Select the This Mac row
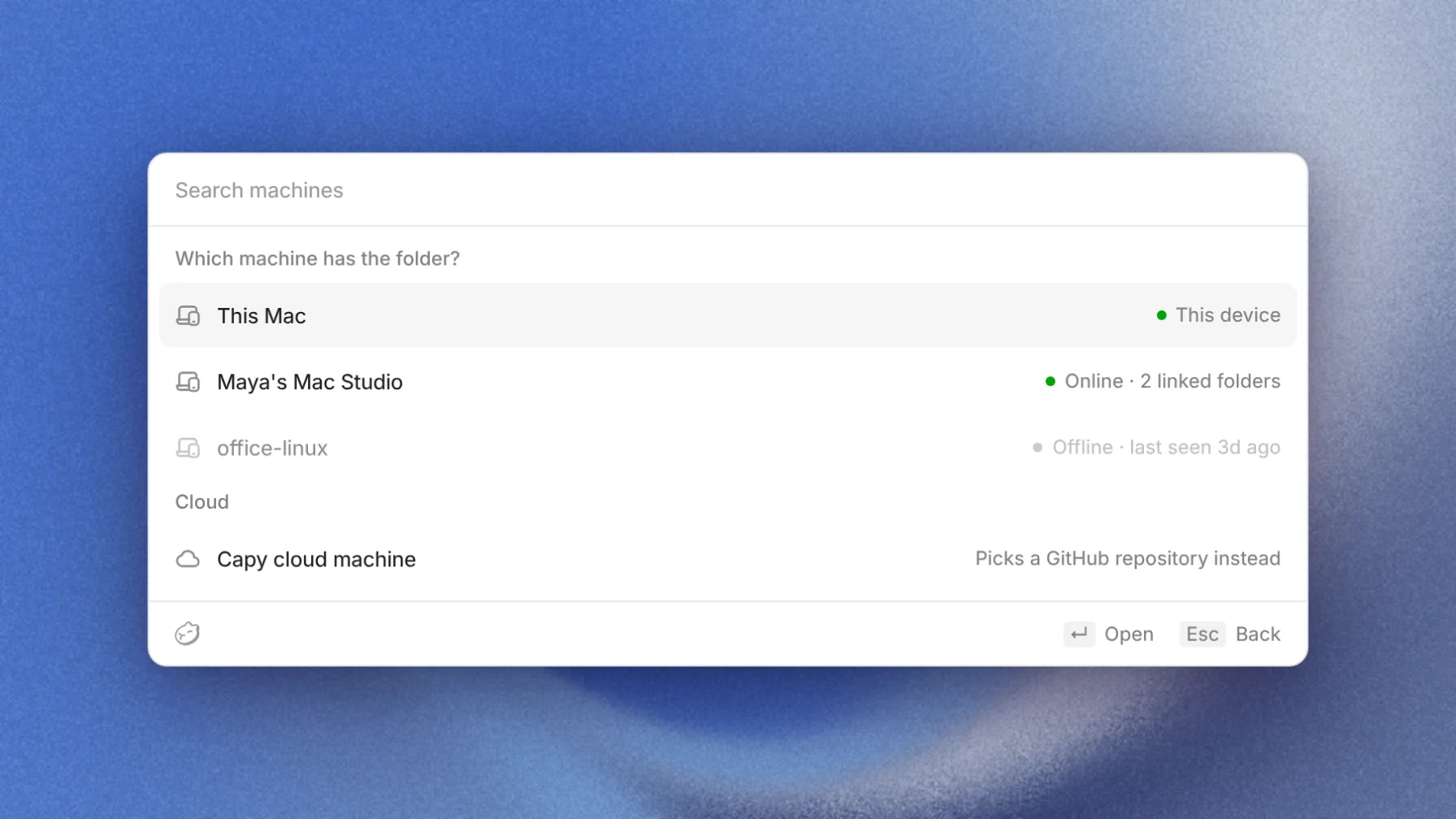 point(727,315)
